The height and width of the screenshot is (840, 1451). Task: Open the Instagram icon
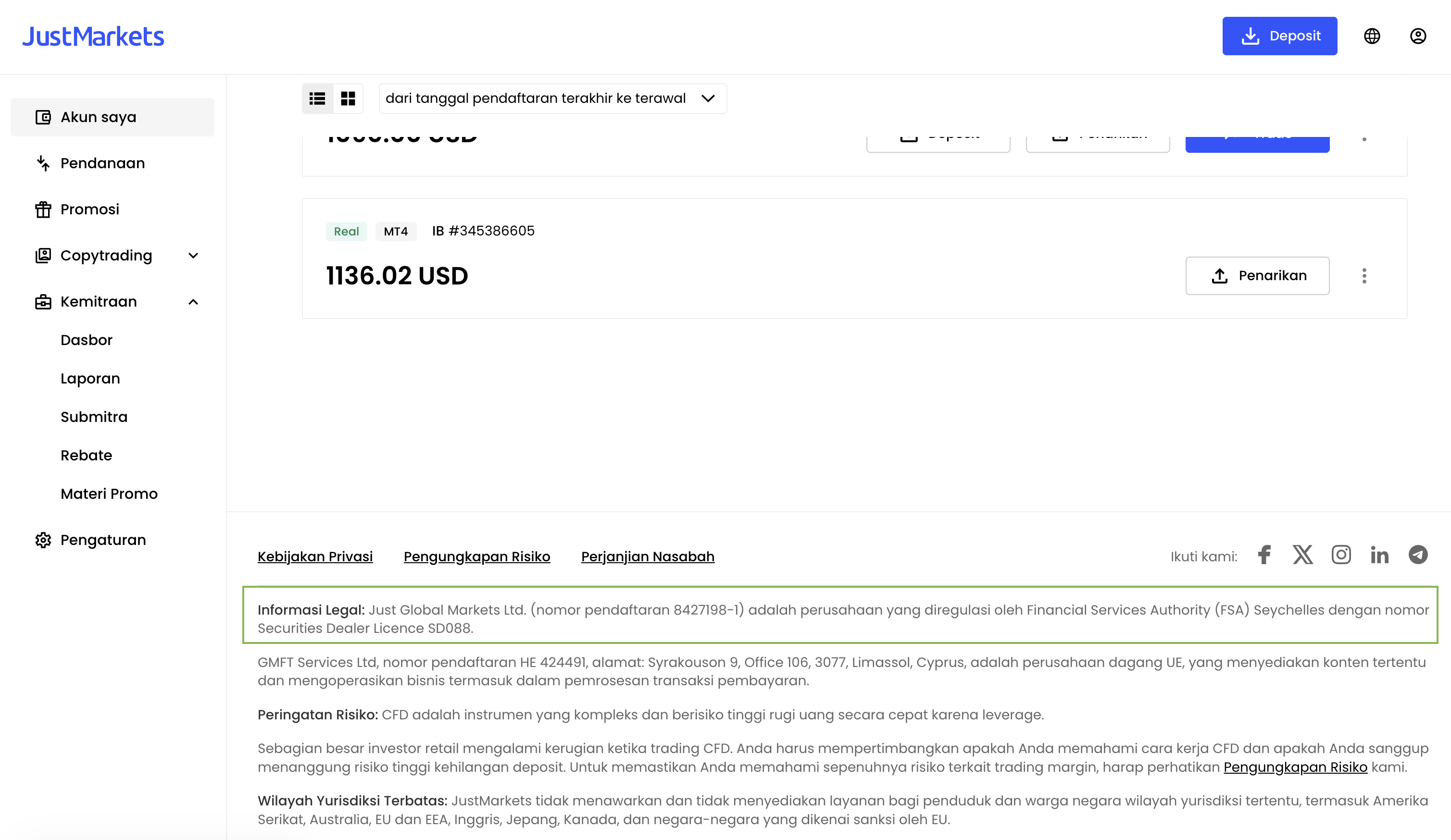tap(1341, 555)
